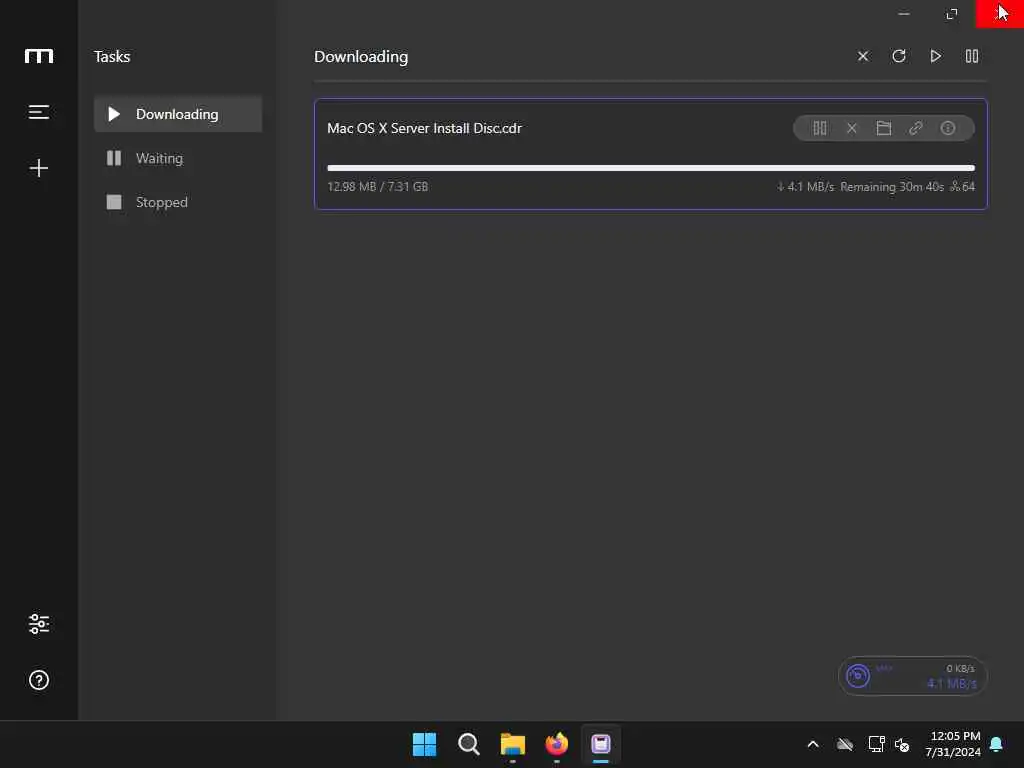
Task: Resume all tasks in header toolbar
Action: tap(935, 56)
